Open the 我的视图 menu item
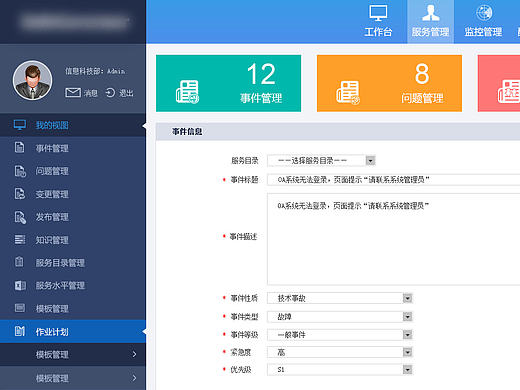The height and width of the screenshot is (390, 520). (73, 125)
